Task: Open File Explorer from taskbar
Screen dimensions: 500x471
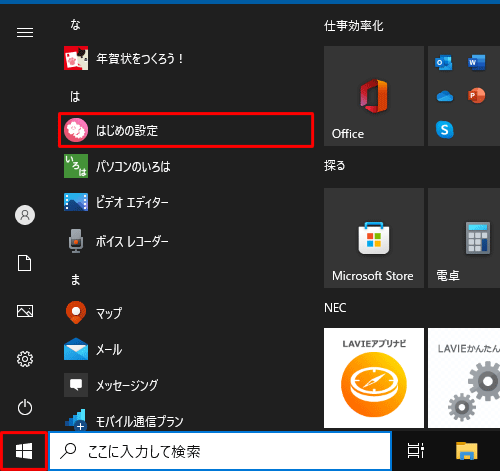Action: [467, 451]
